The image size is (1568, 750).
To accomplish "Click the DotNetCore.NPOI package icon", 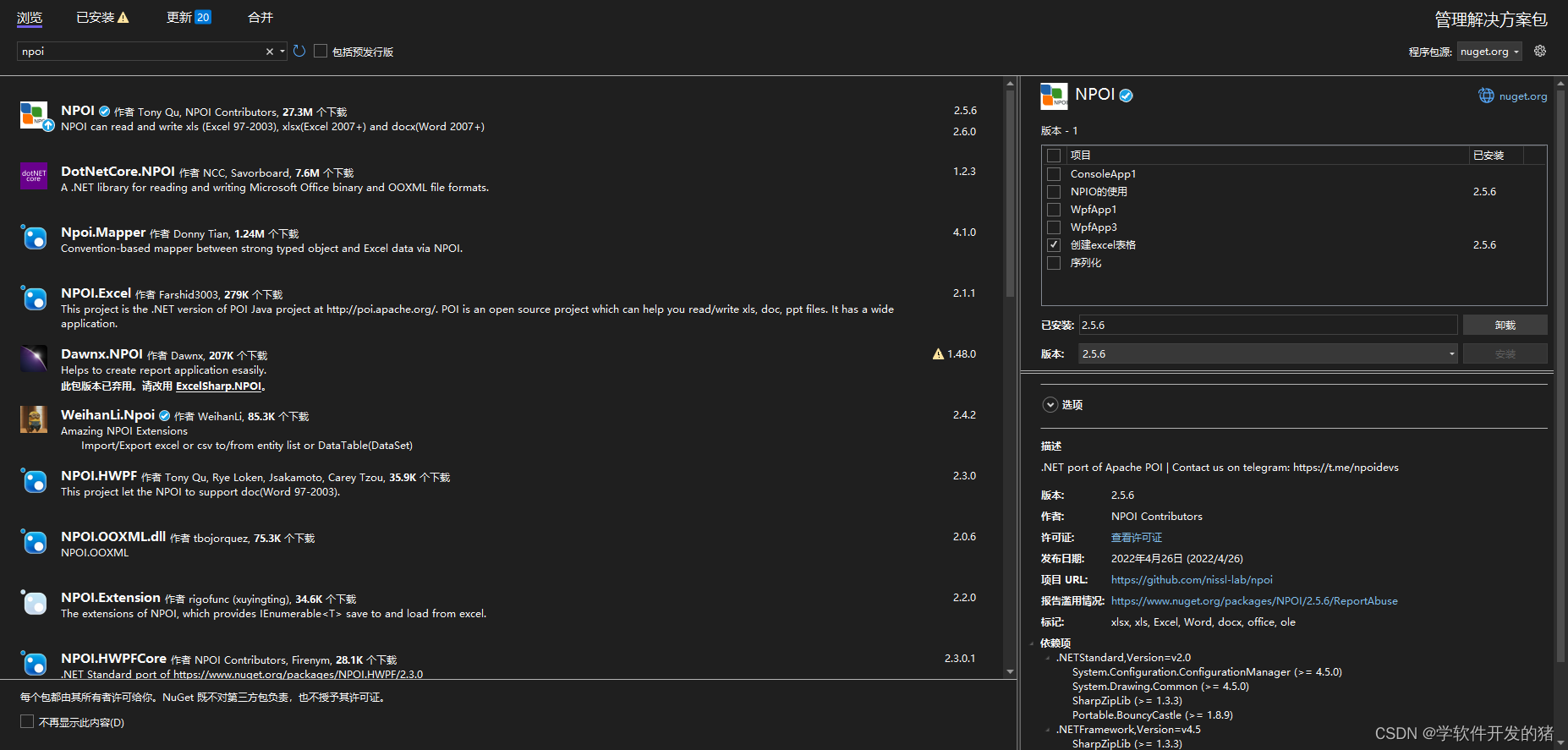I will pos(34,176).
